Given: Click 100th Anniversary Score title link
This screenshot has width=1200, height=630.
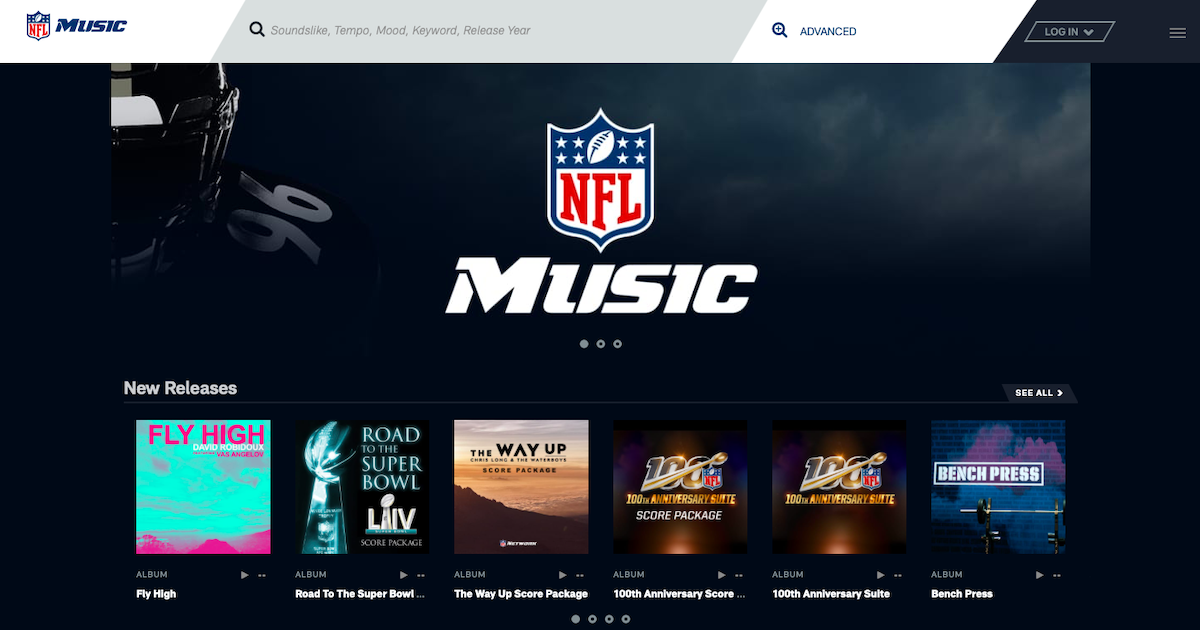Looking at the screenshot, I should pos(679,594).
